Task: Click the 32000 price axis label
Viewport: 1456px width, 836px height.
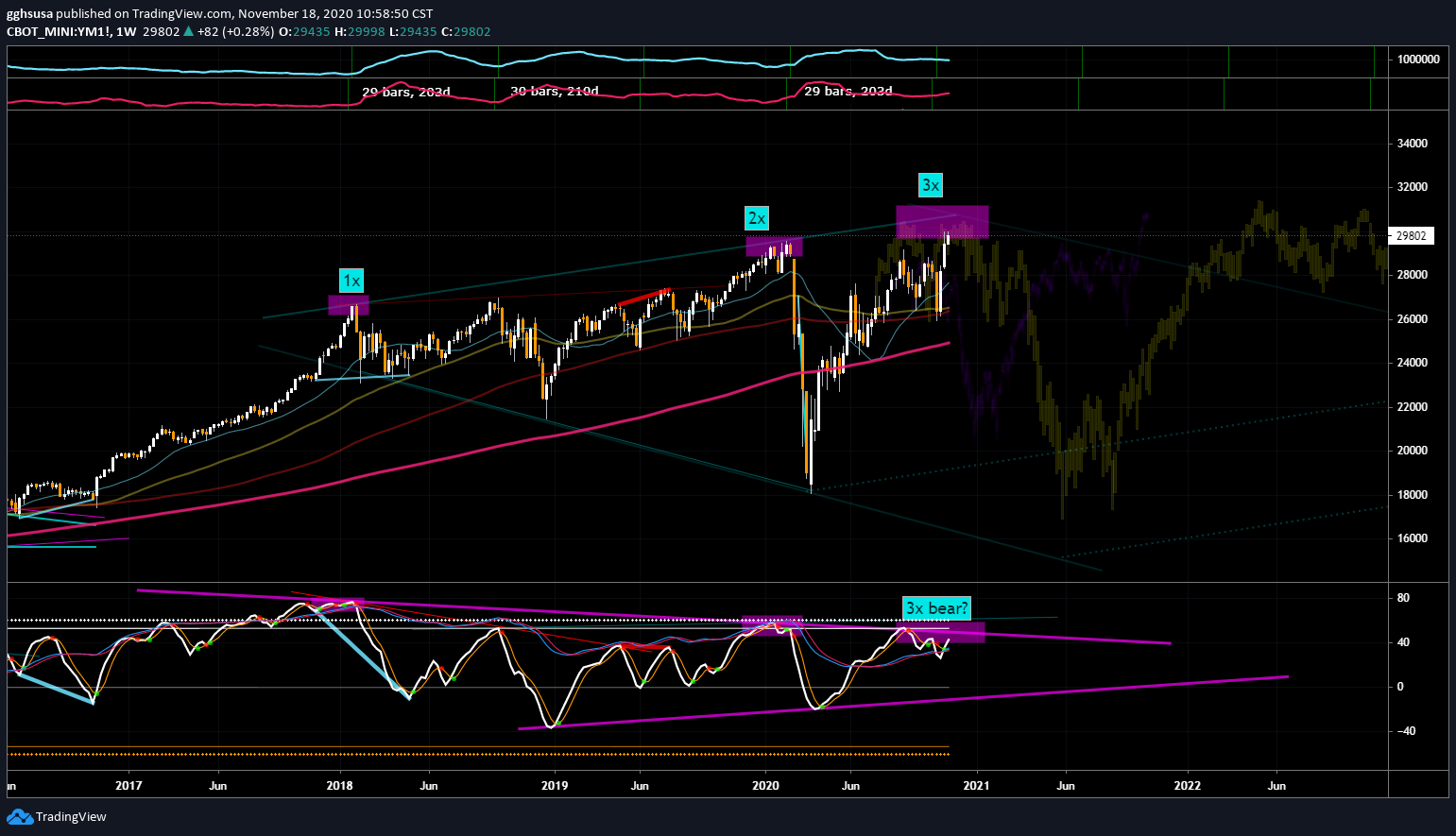Action: pyautogui.click(x=1413, y=187)
